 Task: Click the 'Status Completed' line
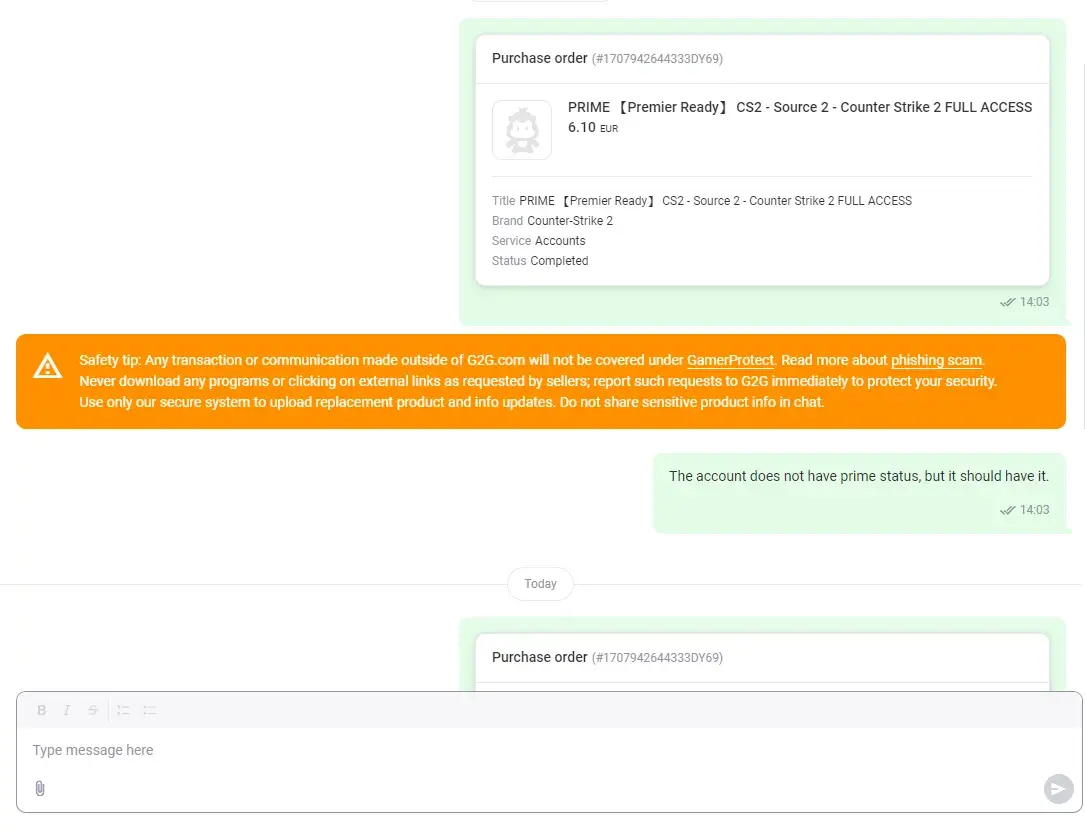[x=540, y=261]
